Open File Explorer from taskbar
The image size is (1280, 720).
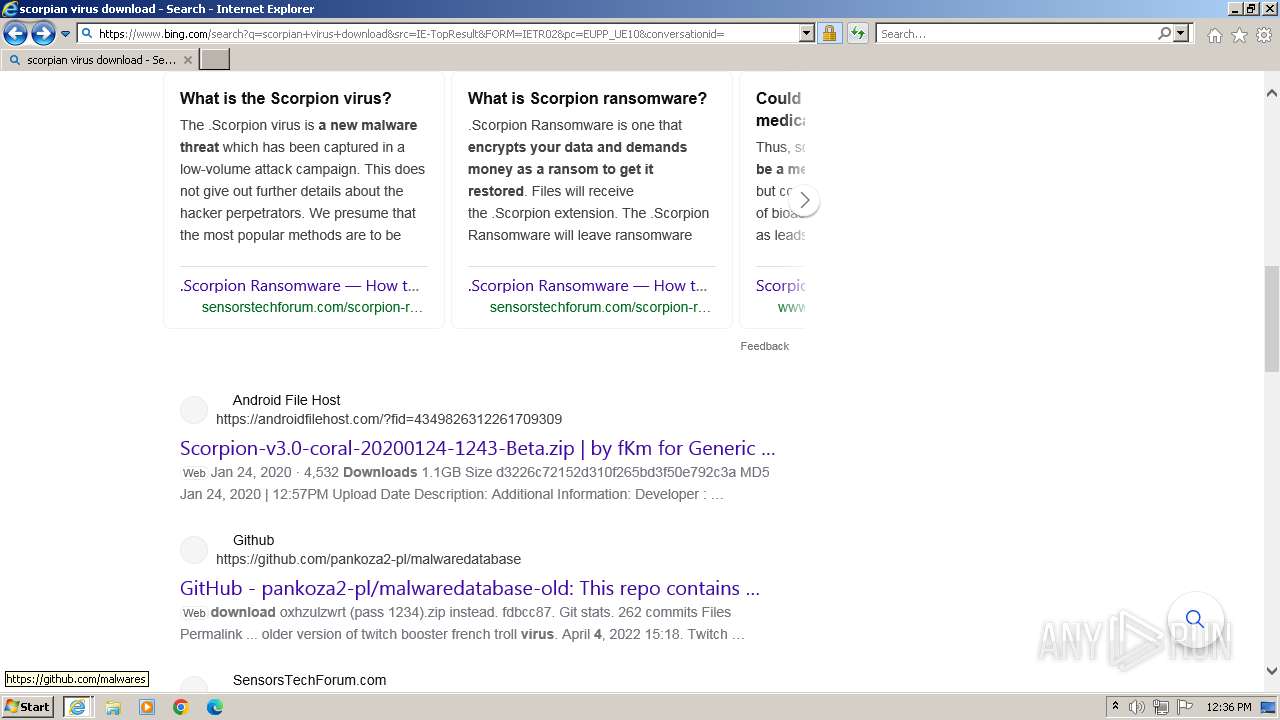[x=113, y=707]
